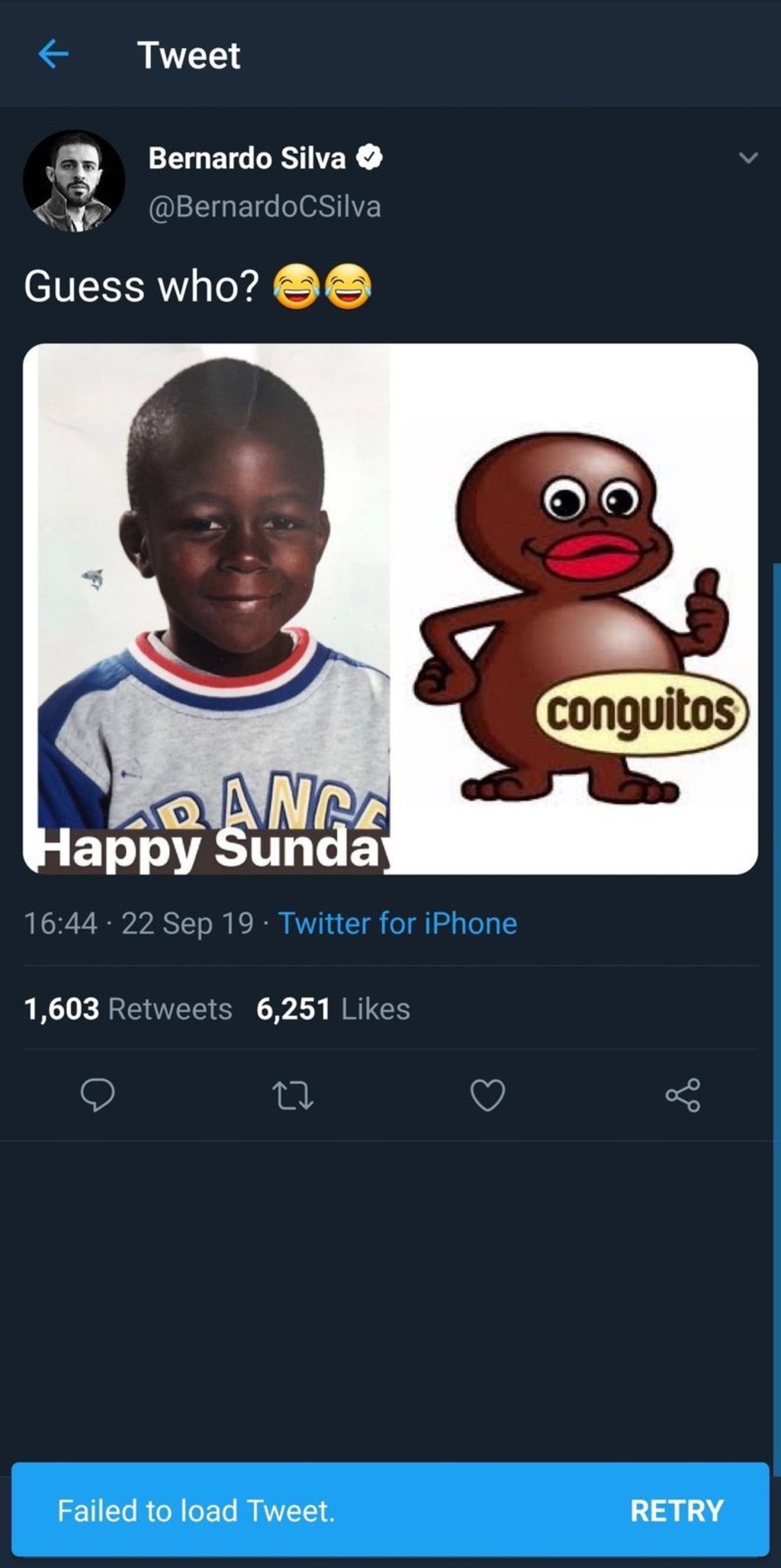Viewport: 781px width, 1568px height.
Task: Tap the @BernardoCSilva handle
Action: [x=264, y=207]
